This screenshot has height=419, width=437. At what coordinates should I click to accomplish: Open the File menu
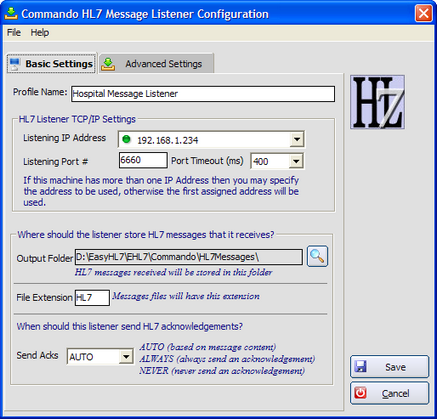14,33
